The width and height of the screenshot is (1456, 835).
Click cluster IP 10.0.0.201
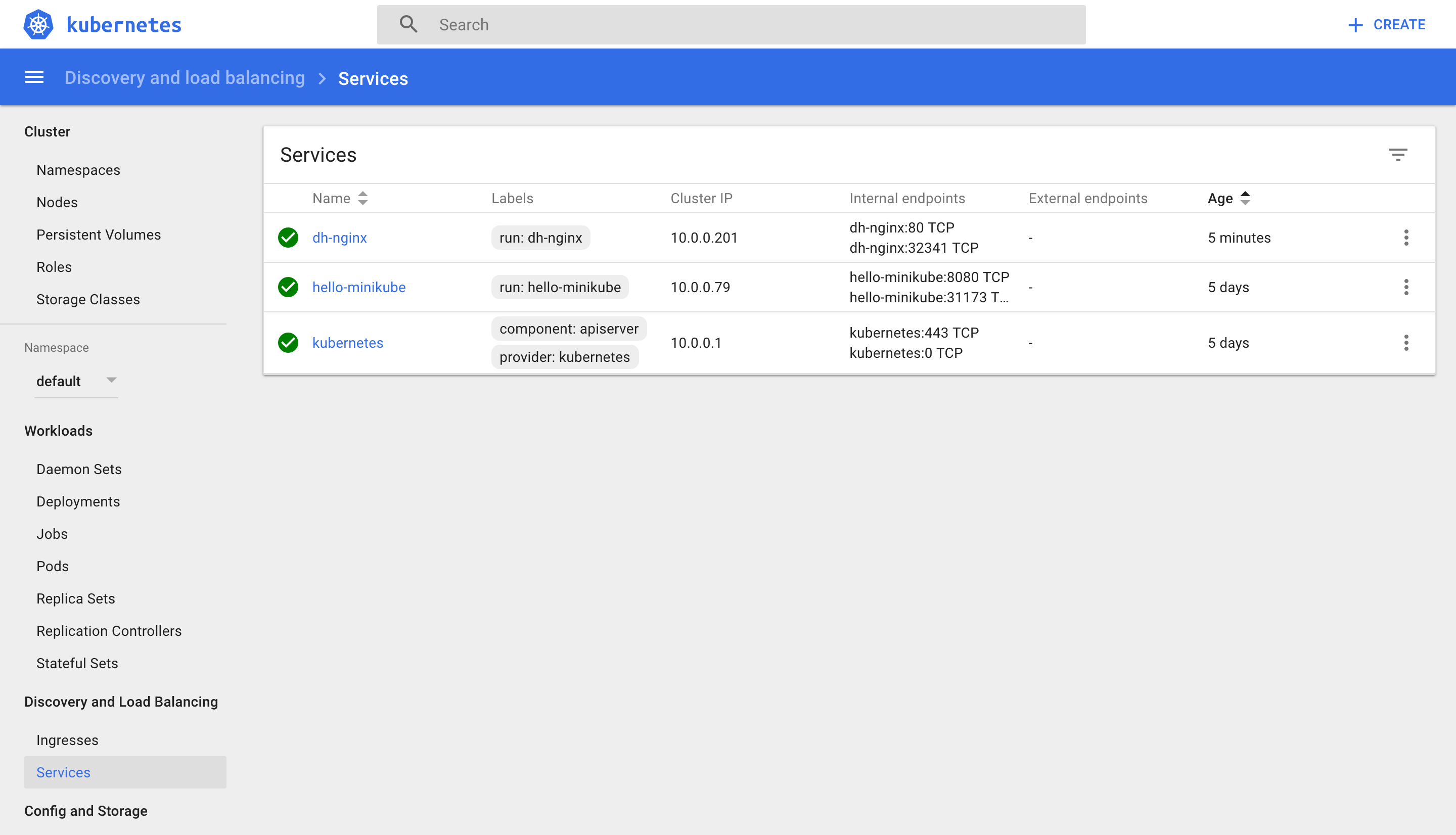coord(704,238)
